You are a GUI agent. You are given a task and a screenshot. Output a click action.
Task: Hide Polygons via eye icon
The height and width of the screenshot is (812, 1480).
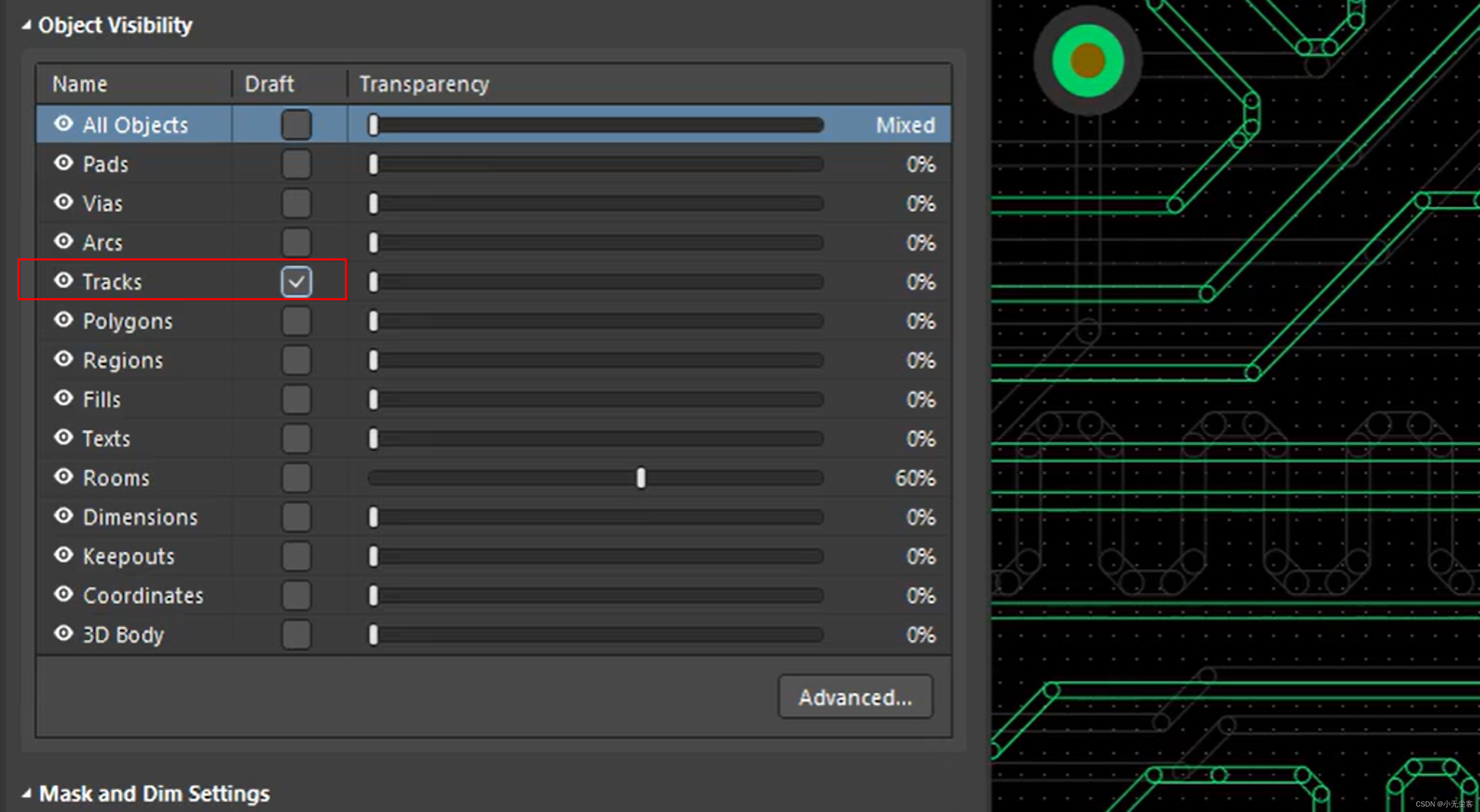tap(64, 320)
